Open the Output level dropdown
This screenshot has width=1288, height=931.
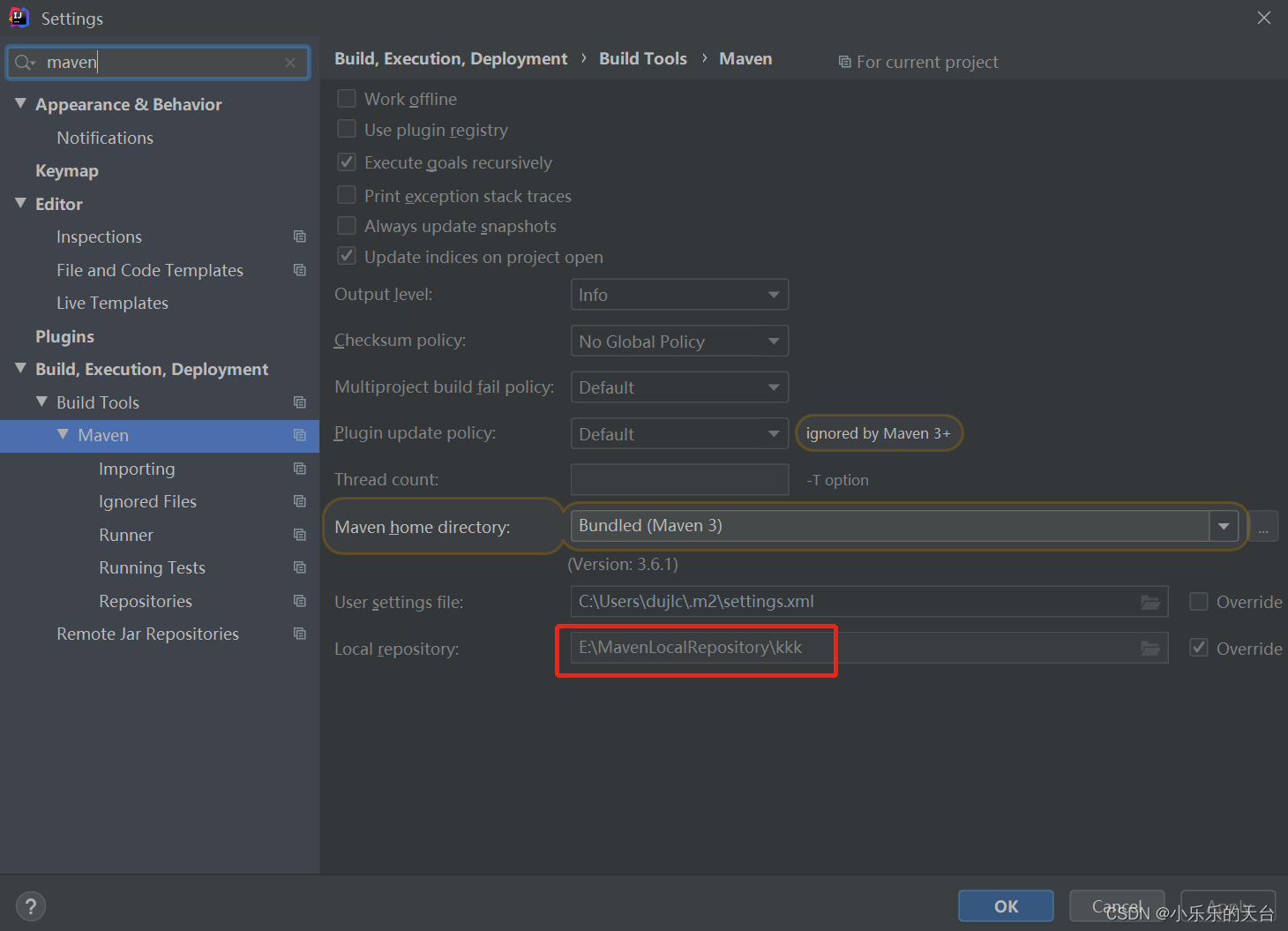coord(679,295)
